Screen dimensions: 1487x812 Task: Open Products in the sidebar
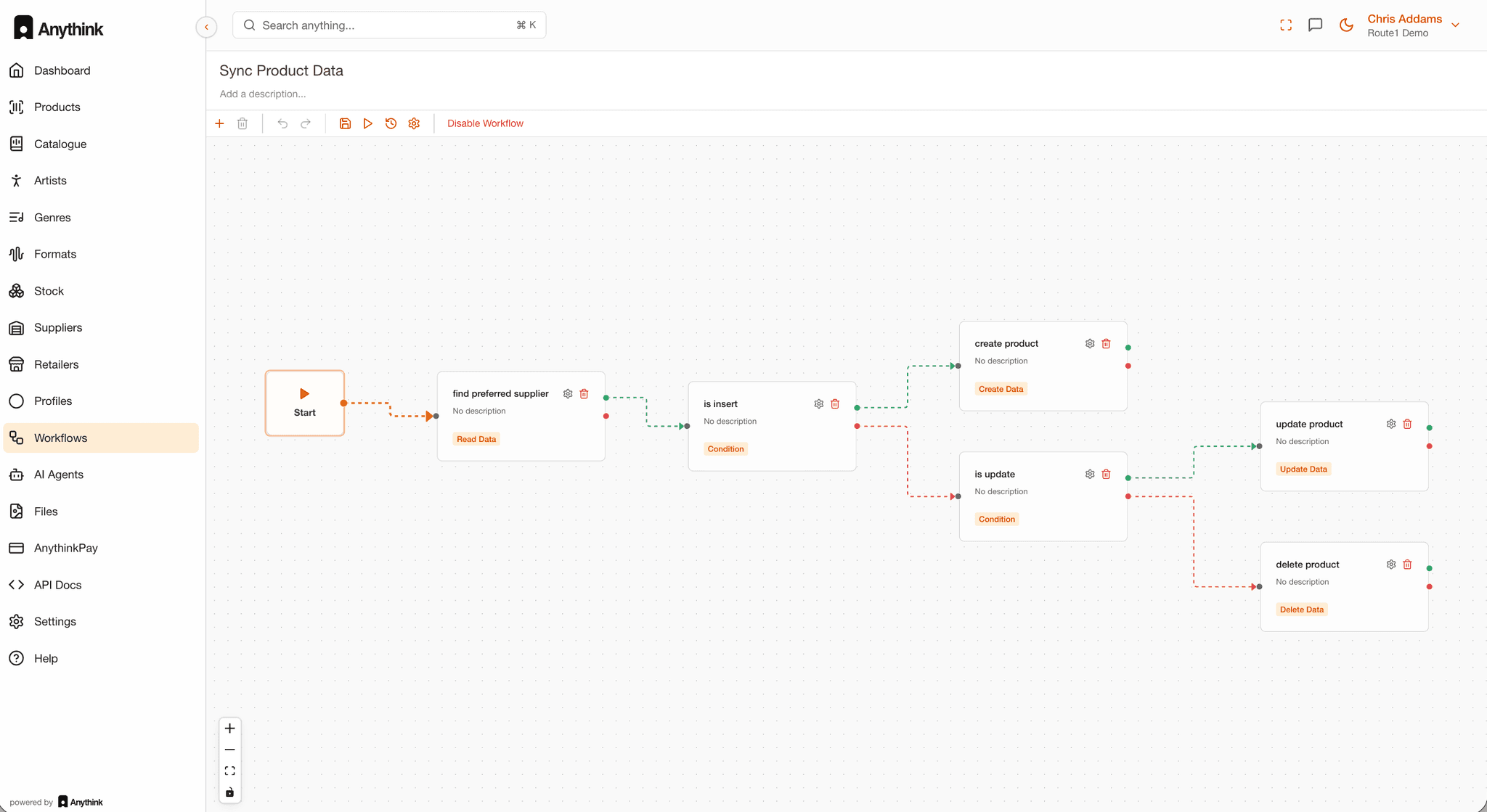pyautogui.click(x=100, y=107)
